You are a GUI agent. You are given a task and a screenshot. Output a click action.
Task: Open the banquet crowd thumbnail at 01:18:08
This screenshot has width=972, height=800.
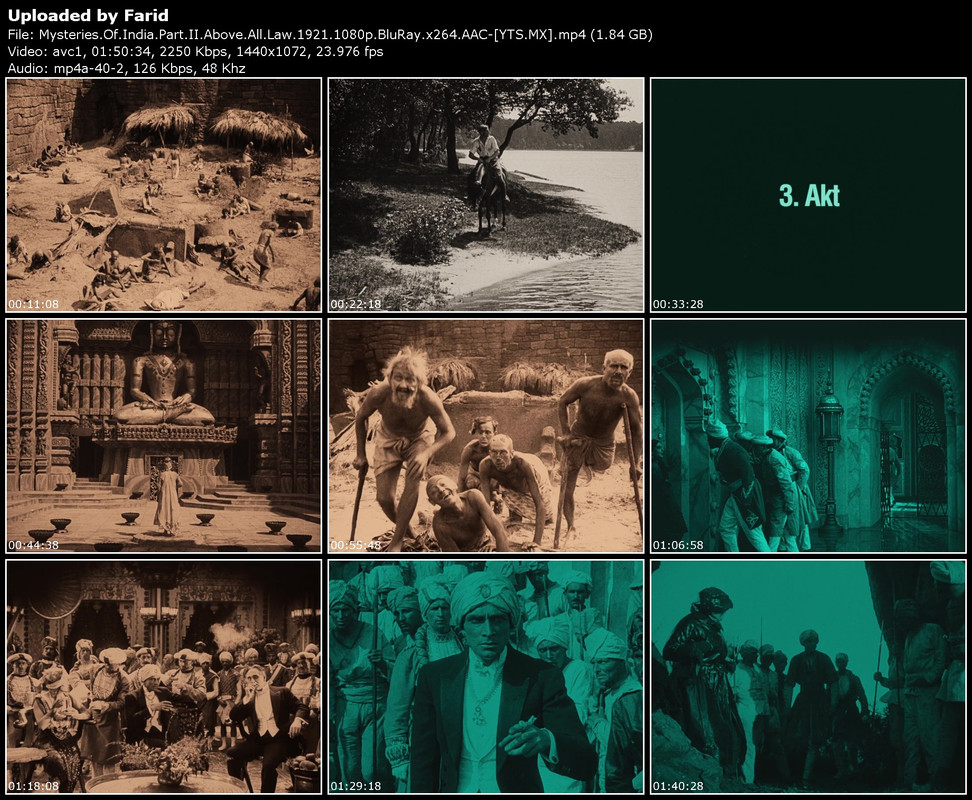coord(164,677)
